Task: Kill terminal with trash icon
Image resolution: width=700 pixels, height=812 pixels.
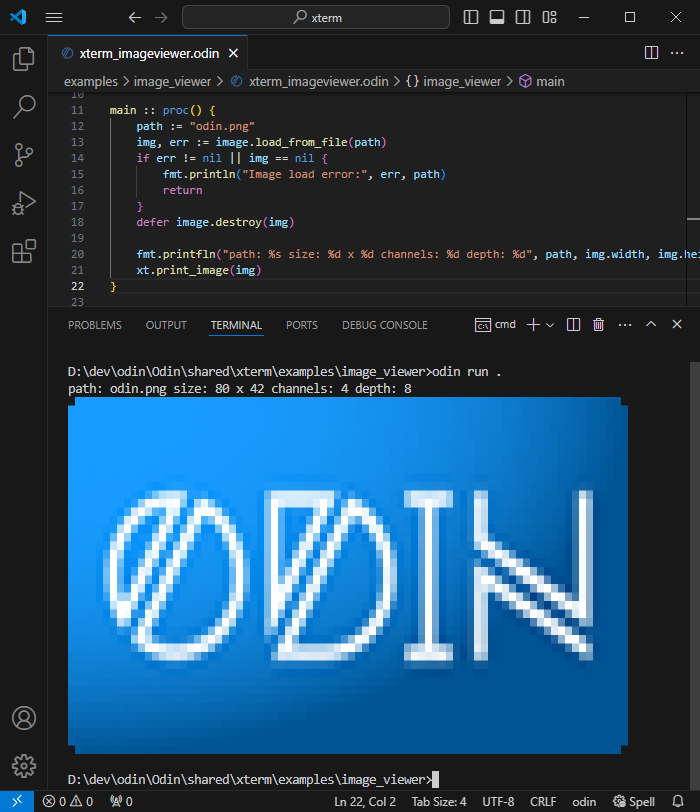Action: (599, 325)
